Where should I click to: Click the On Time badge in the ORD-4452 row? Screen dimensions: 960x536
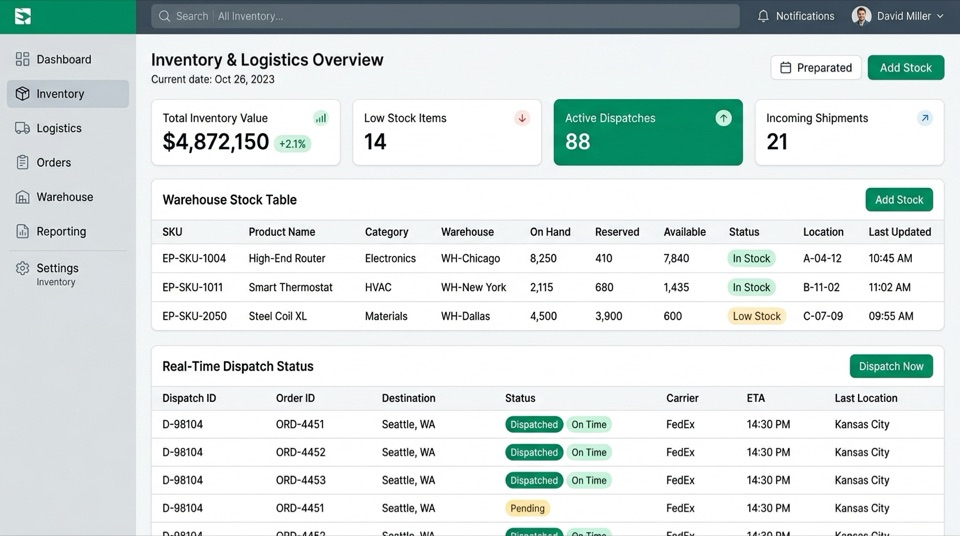pyautogui.click(x=589, y=453)
